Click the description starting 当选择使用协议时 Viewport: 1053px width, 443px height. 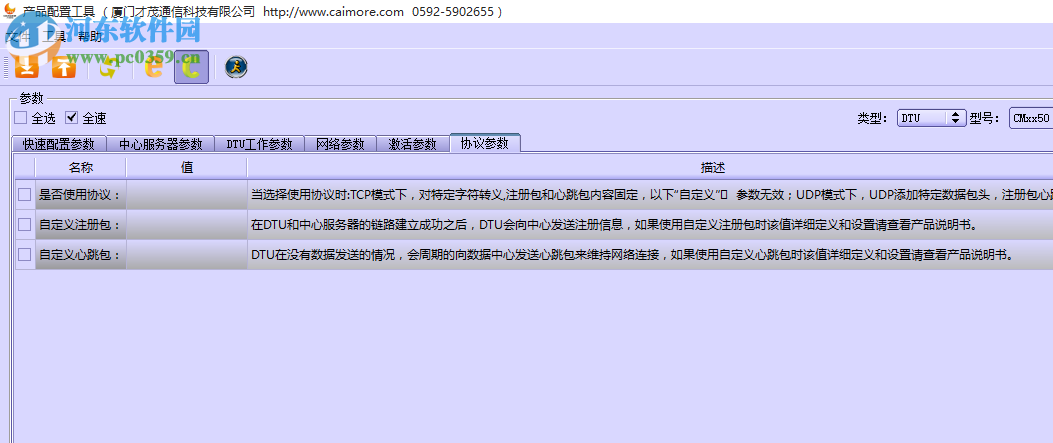pos(650,195)
